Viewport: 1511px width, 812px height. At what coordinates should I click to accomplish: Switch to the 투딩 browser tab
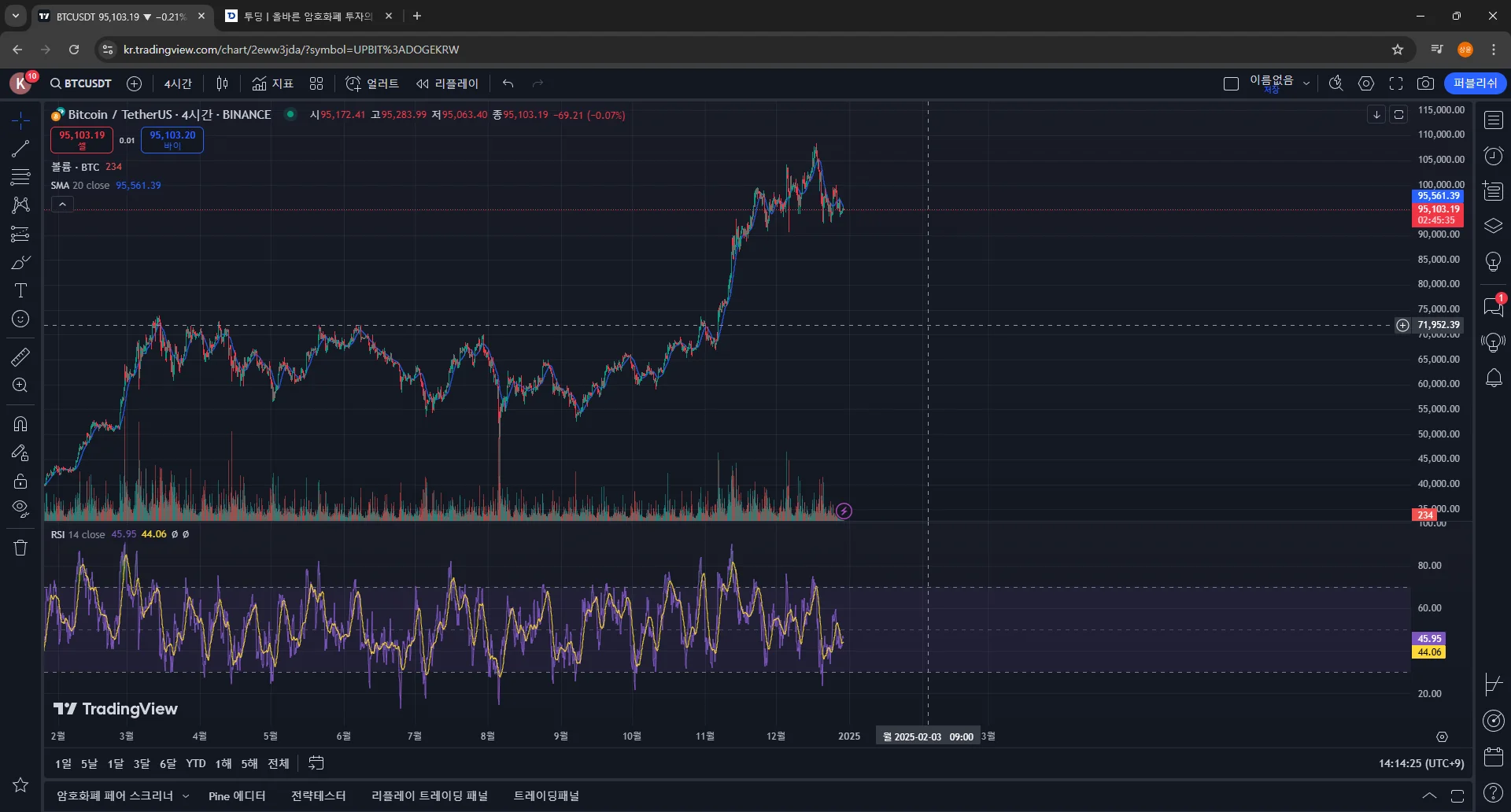click(309, 16)
